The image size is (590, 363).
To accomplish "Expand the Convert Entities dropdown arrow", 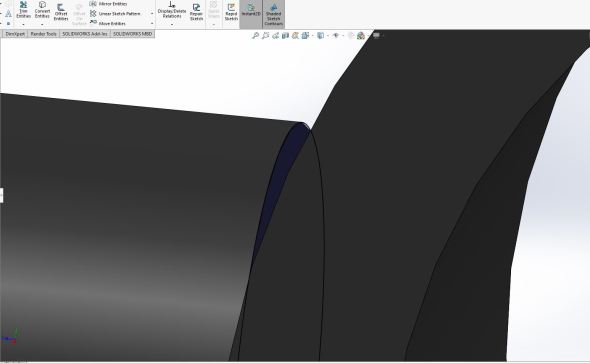I will tap(42, 24).
